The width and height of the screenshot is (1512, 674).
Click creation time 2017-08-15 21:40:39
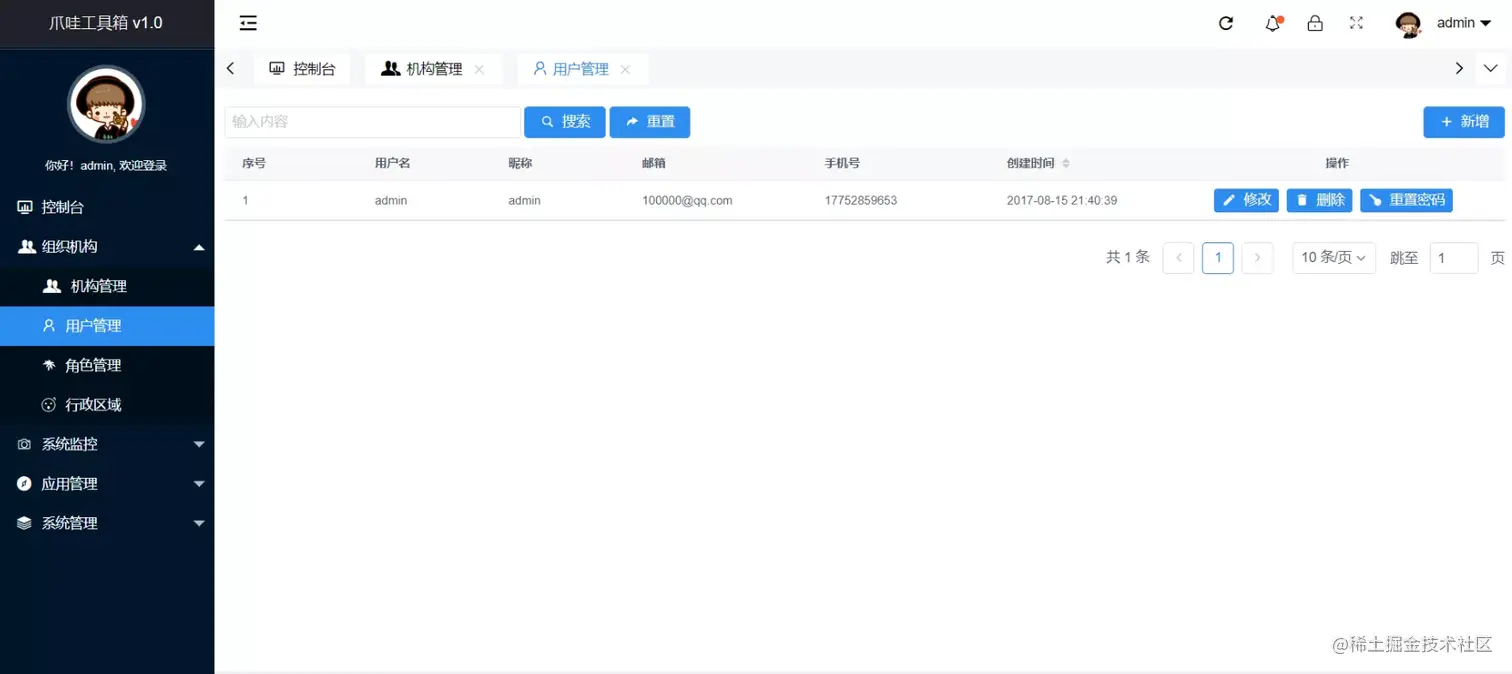[x=1062, y=201]
